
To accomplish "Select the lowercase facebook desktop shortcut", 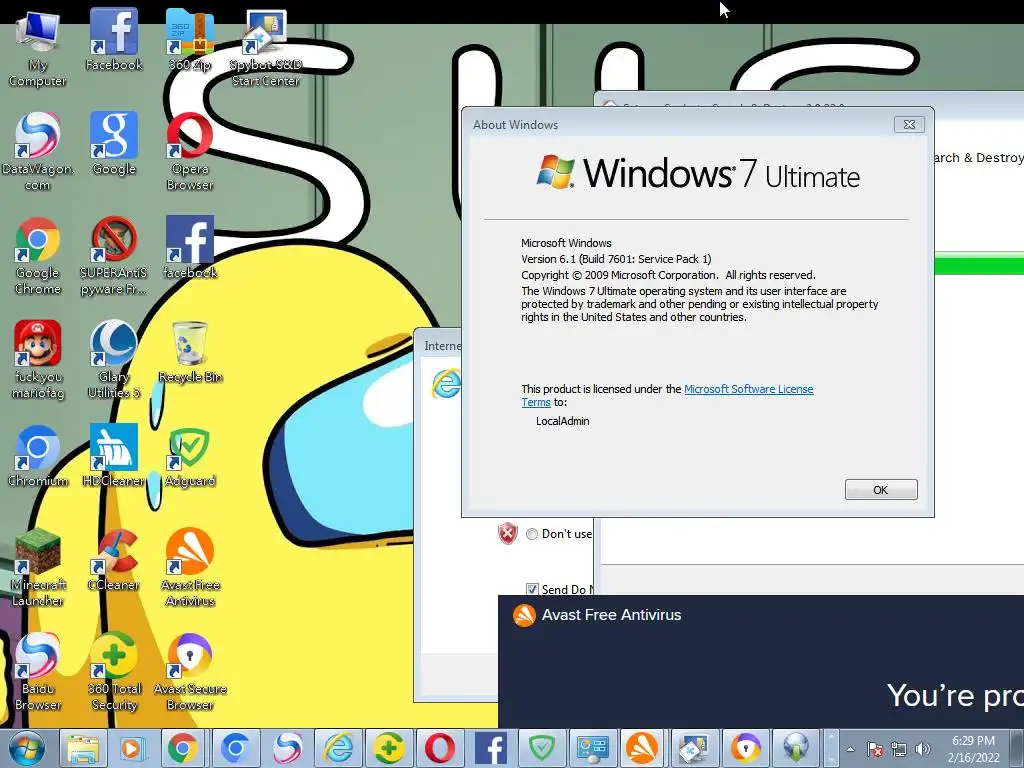I will [x=189, y=248].
